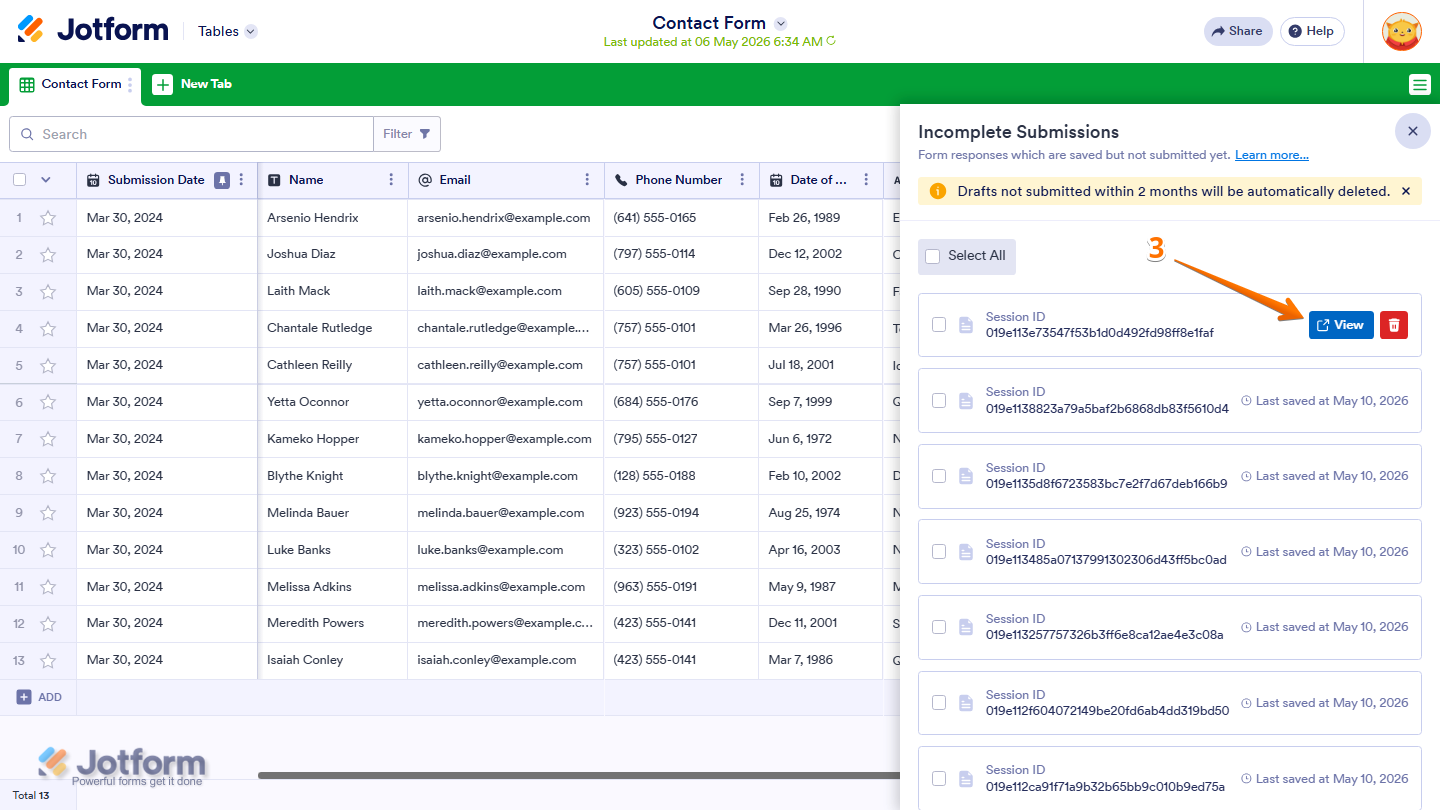Viewport: 1440px width, 810px height.
Task: Open the Tables product dropdown
Action: pos(227,31)
